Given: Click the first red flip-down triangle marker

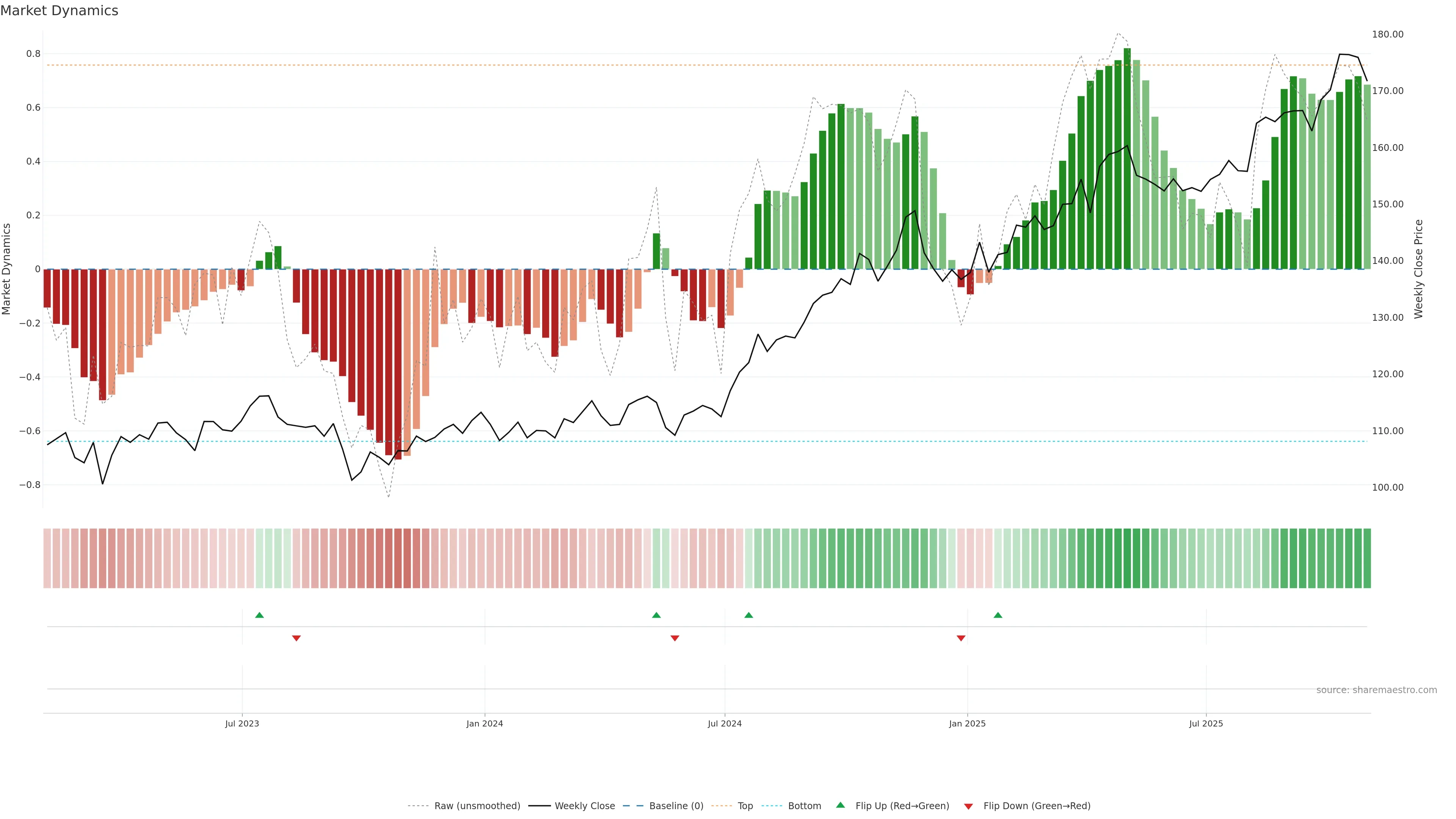Looking at the screenshot, I should click(x=296, y=638).
